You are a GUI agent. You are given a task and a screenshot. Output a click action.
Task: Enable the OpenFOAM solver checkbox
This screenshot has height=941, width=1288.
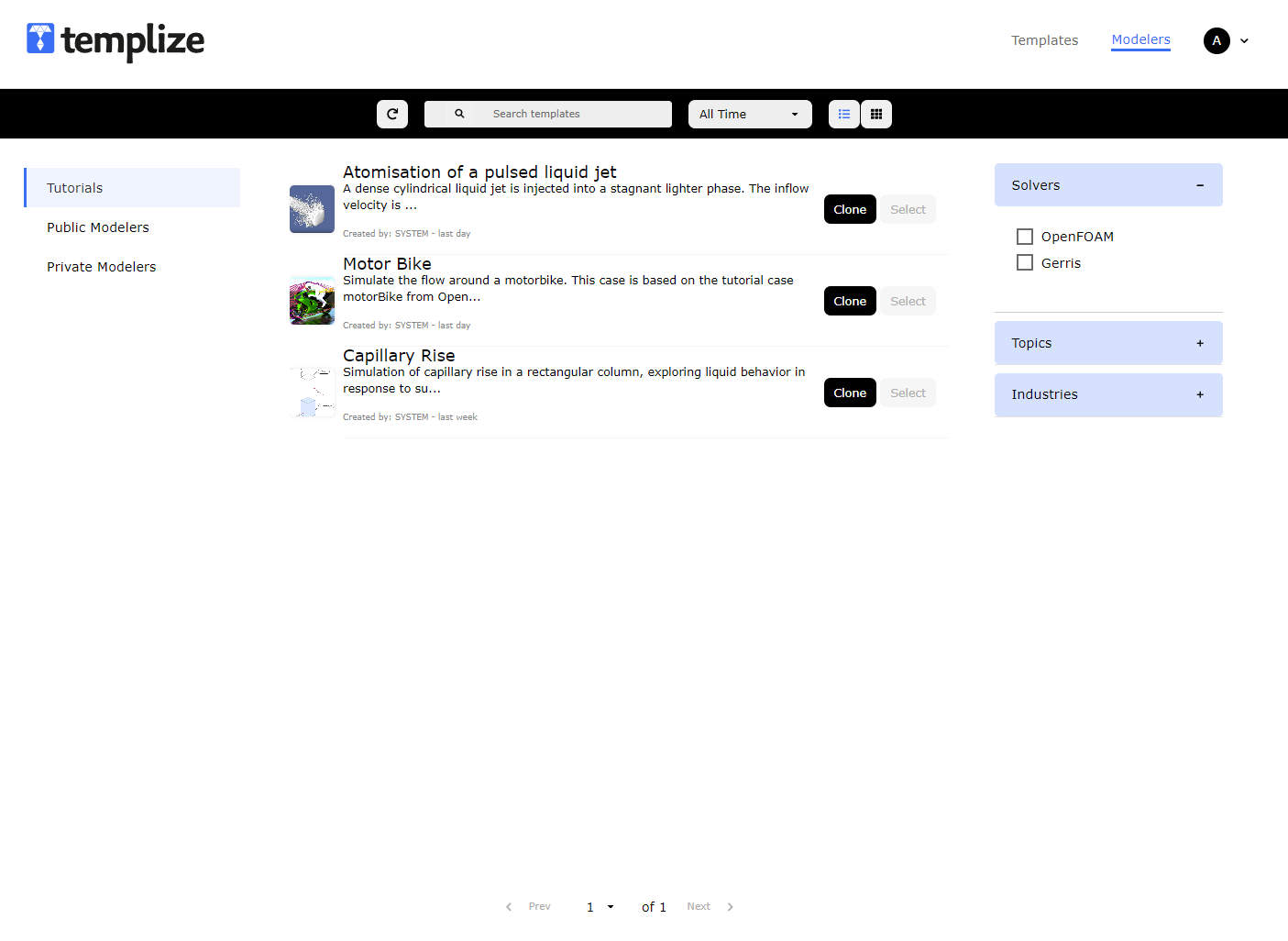coord(1025,237)
